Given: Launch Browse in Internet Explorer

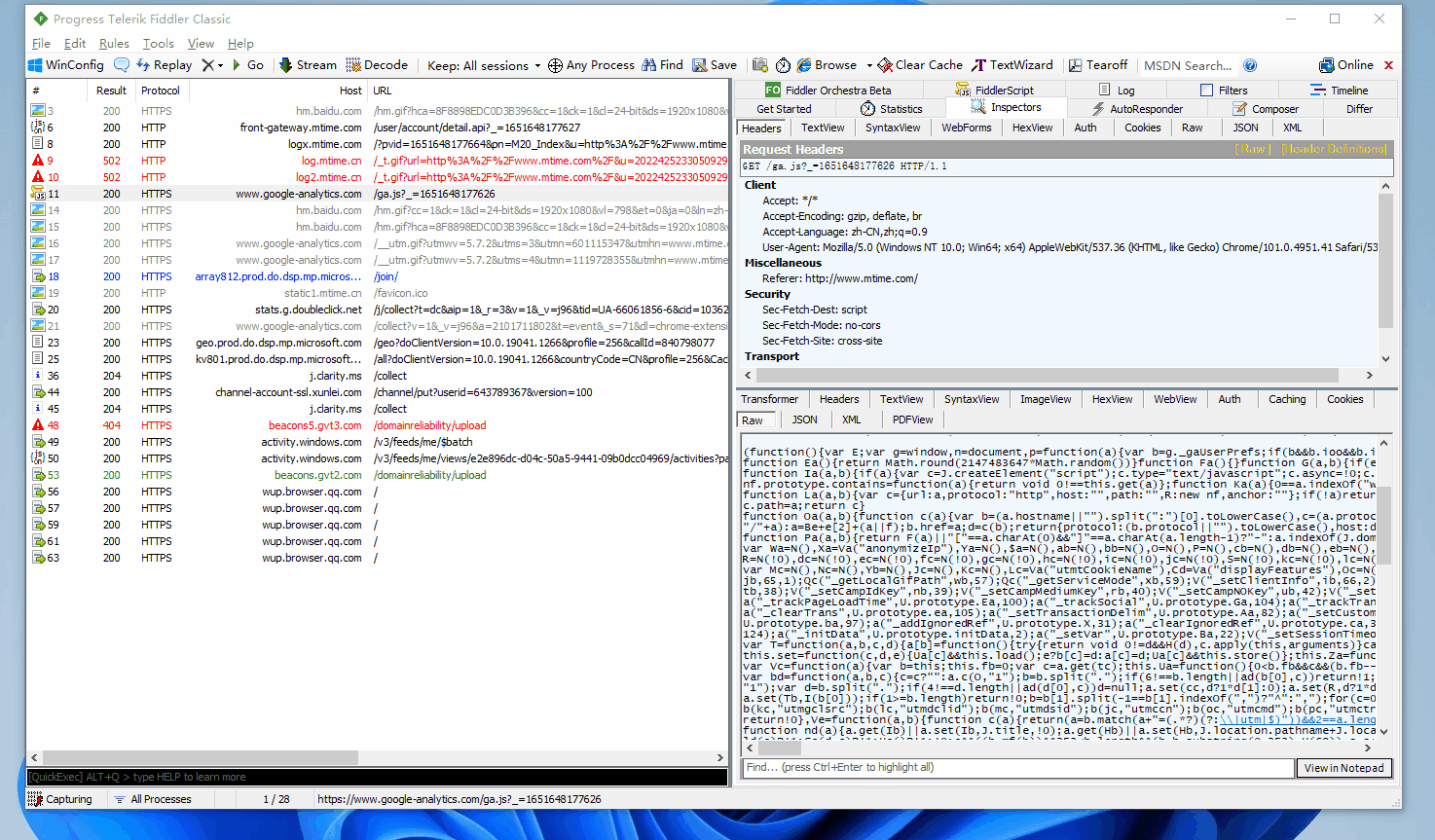Looking at the screenshot, I should (828, 65).
